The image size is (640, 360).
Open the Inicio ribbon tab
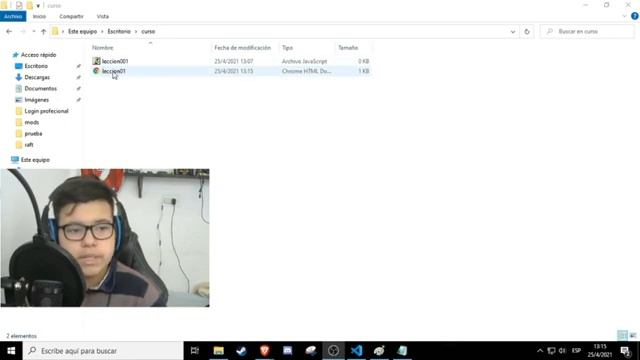[x=39, y=16]
